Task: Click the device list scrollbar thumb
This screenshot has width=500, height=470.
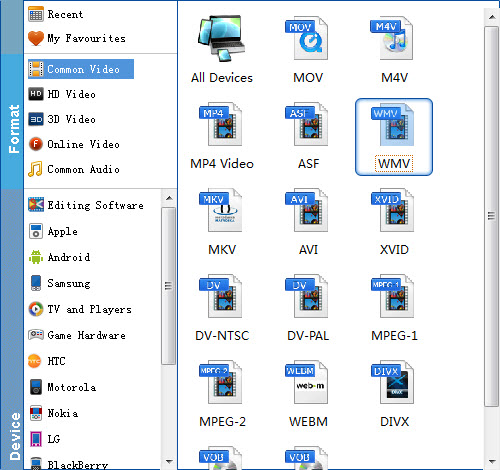Action: [169, 286]
